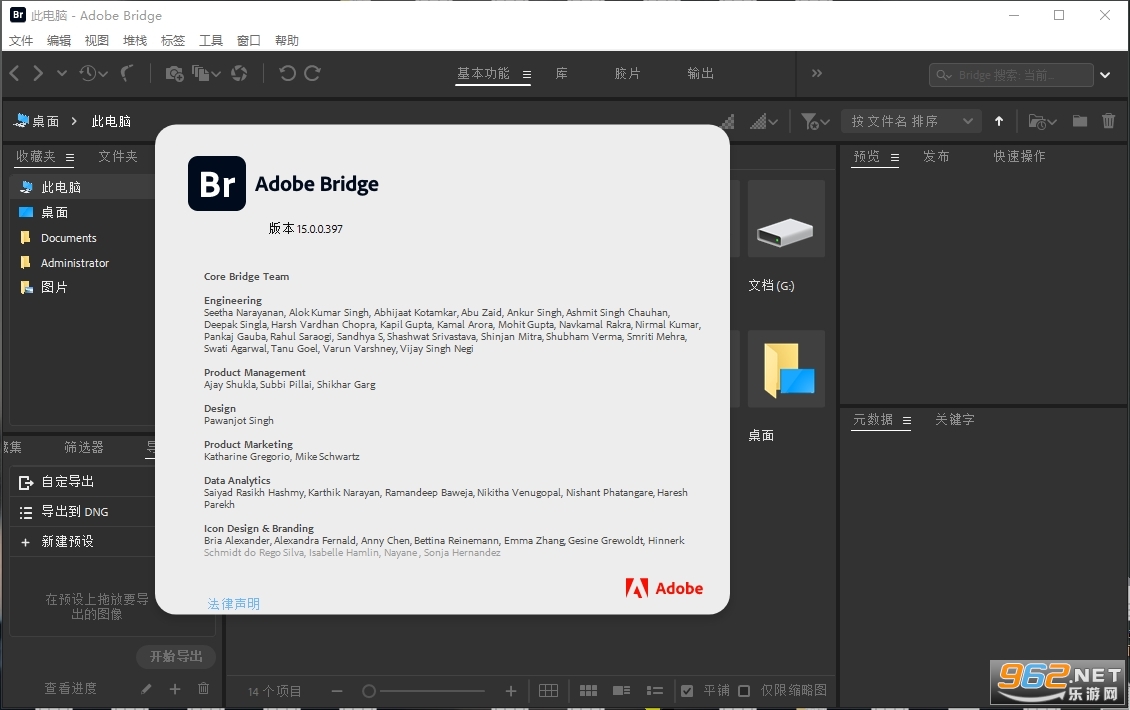The image size is (1130, 710).
Task: Open the parent folders dropdown chevron
Action: 62,73
